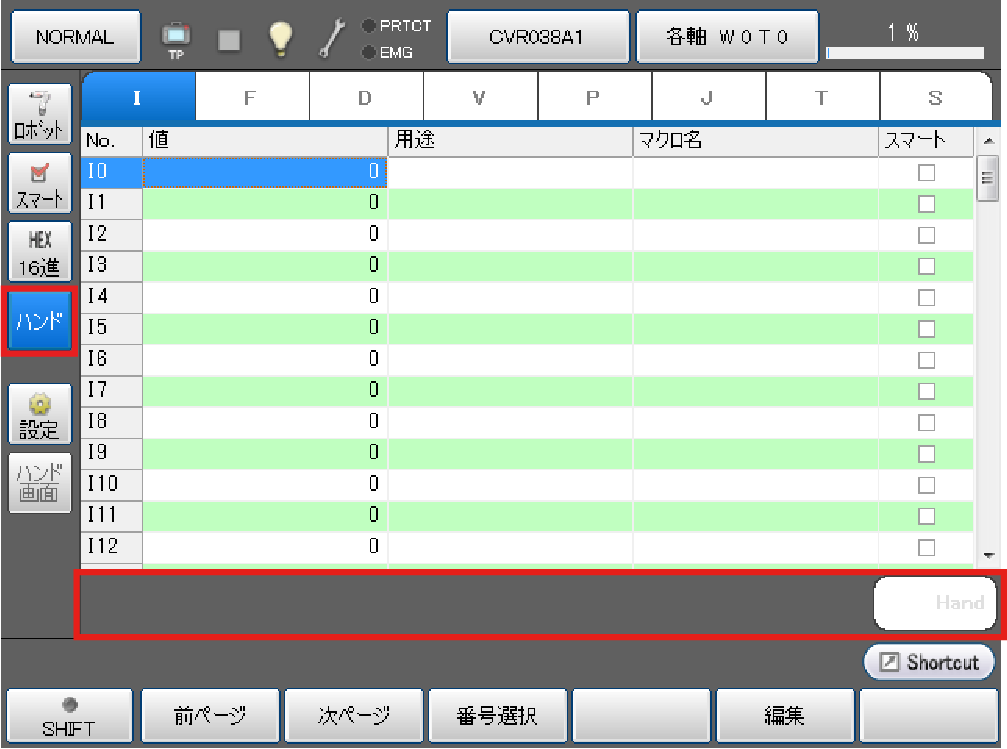Tick the スマート checkbox for I10
The height and width of the screenshot is (749, 1007).
click(x=926, y=484)
